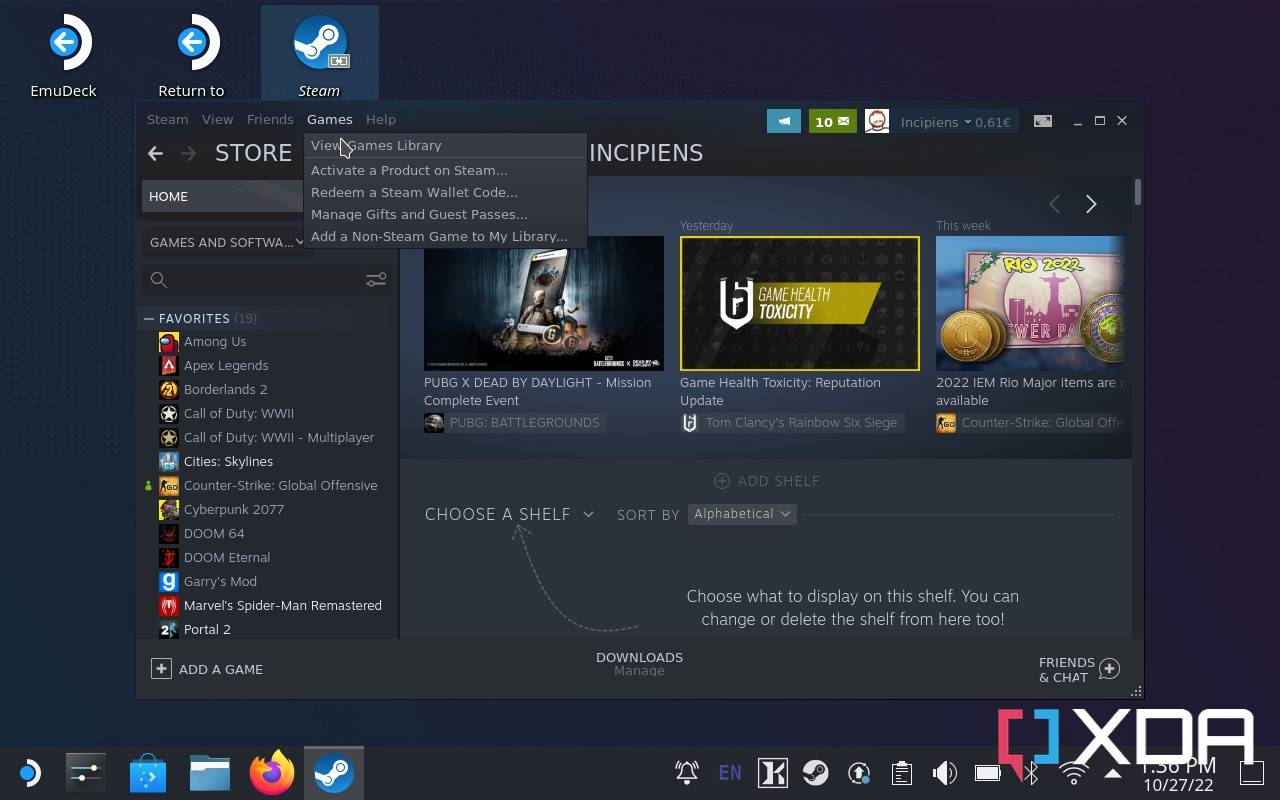Viewport: 1280px width, 800px height.
Task: Select Apex Legends in library
Action: (226, 365)
